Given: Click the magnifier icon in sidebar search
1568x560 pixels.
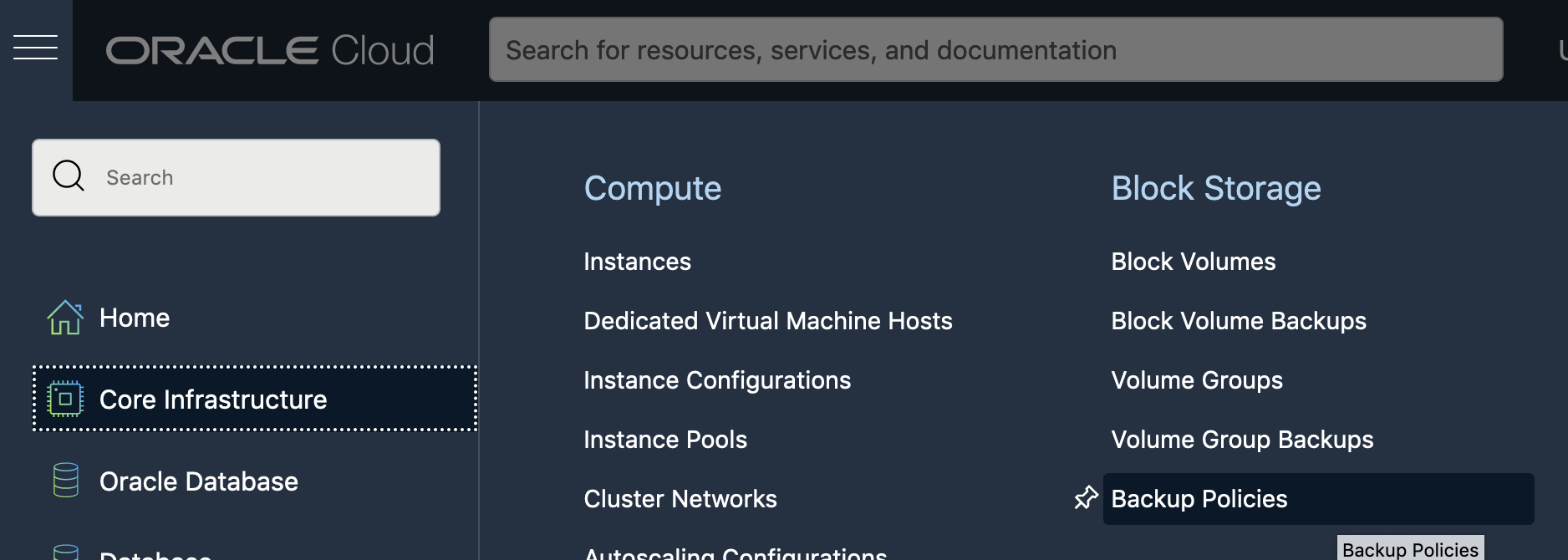Looking at the screenshot, I should pyautogui.click(x=69, y=176).
